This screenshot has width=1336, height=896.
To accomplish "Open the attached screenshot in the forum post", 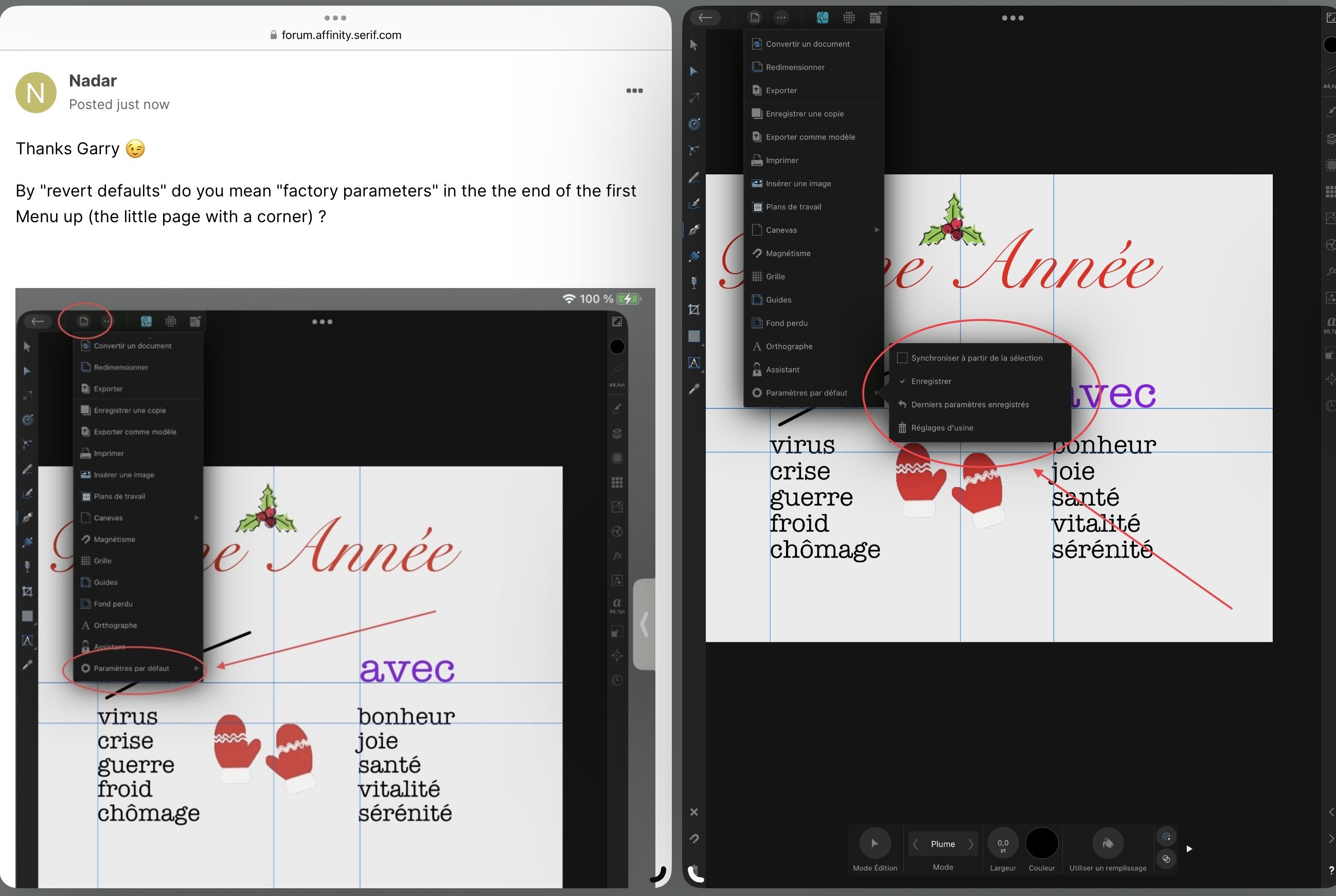I will coord(335,587).
